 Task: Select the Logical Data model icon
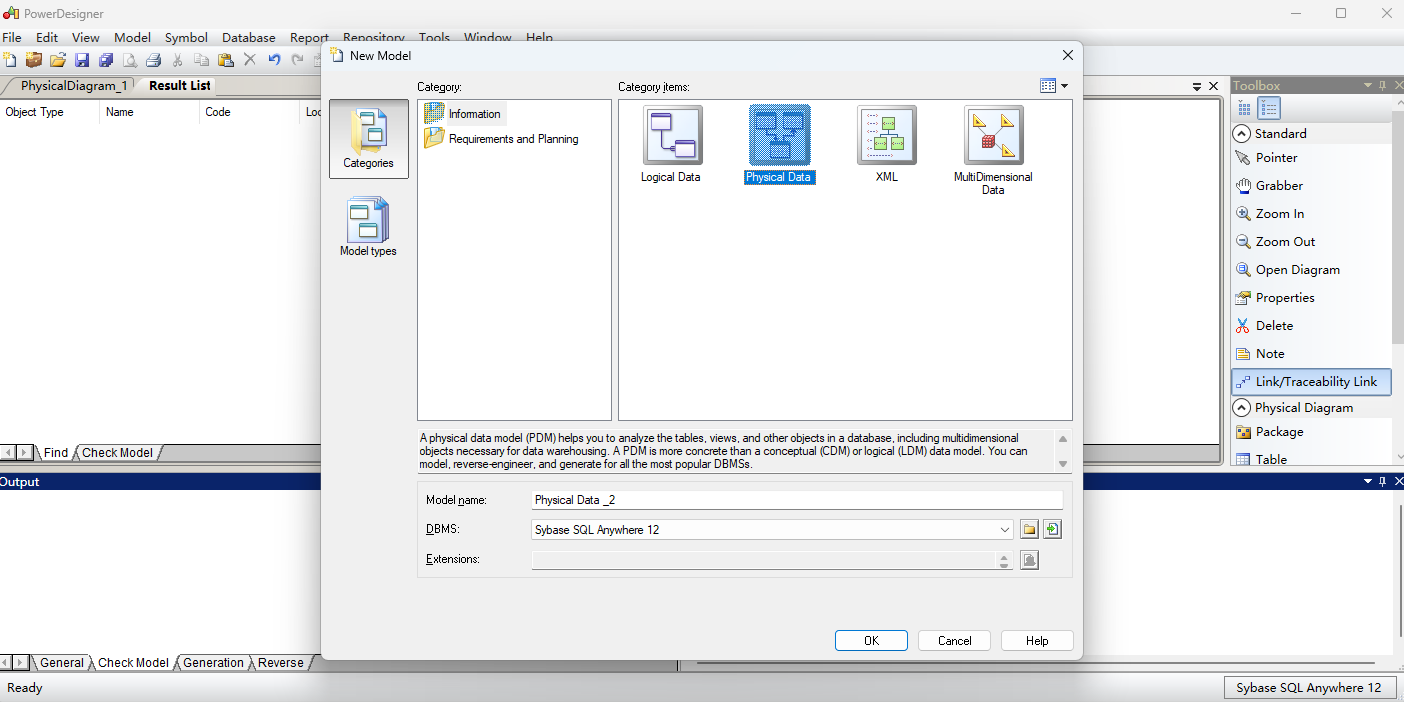pyautogui.click(x=672, y=136)
